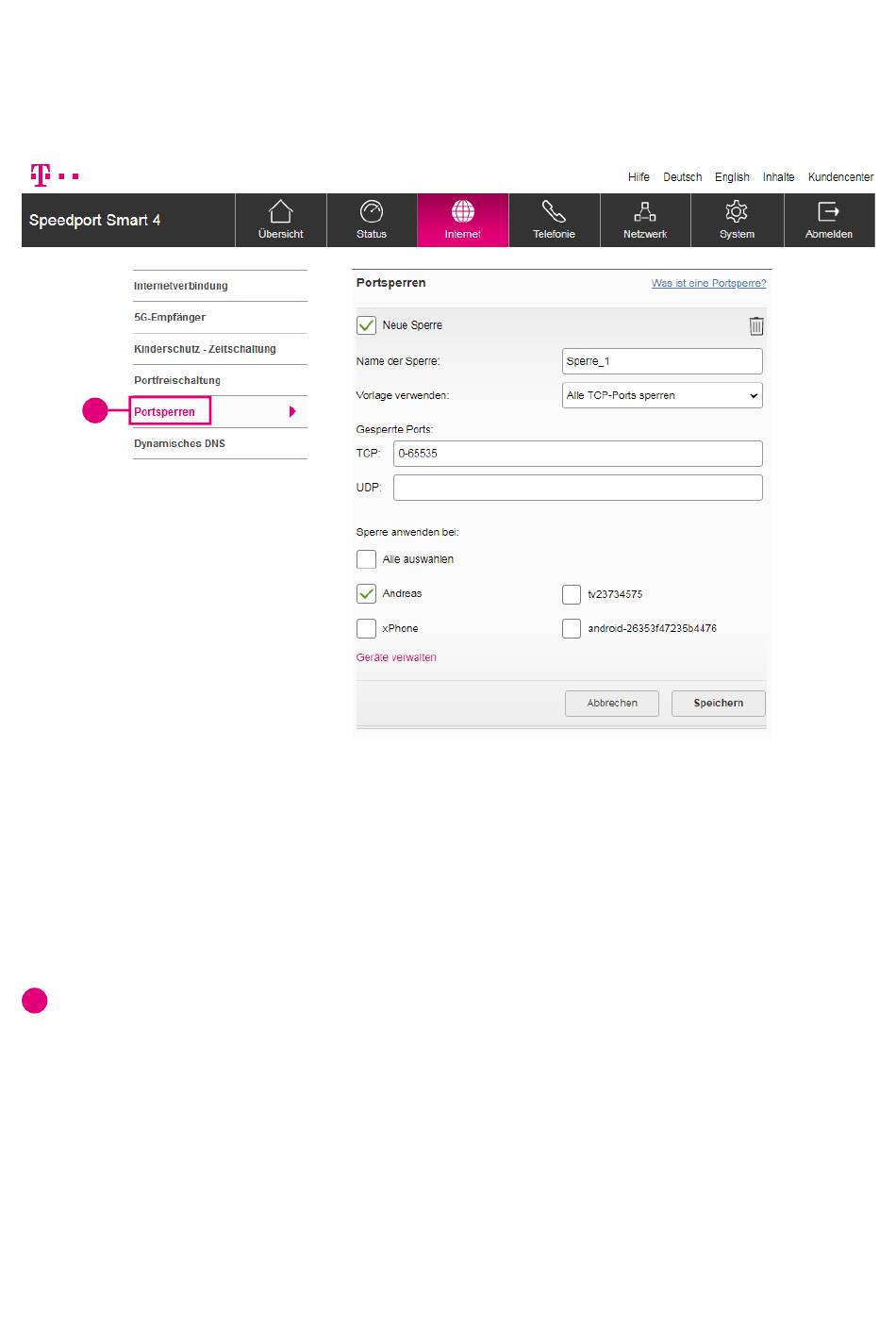The width and height of the screenshot is (896, 1344).
Task: Switch language to English
Action: pyautogui.click(x=732, y=177)
